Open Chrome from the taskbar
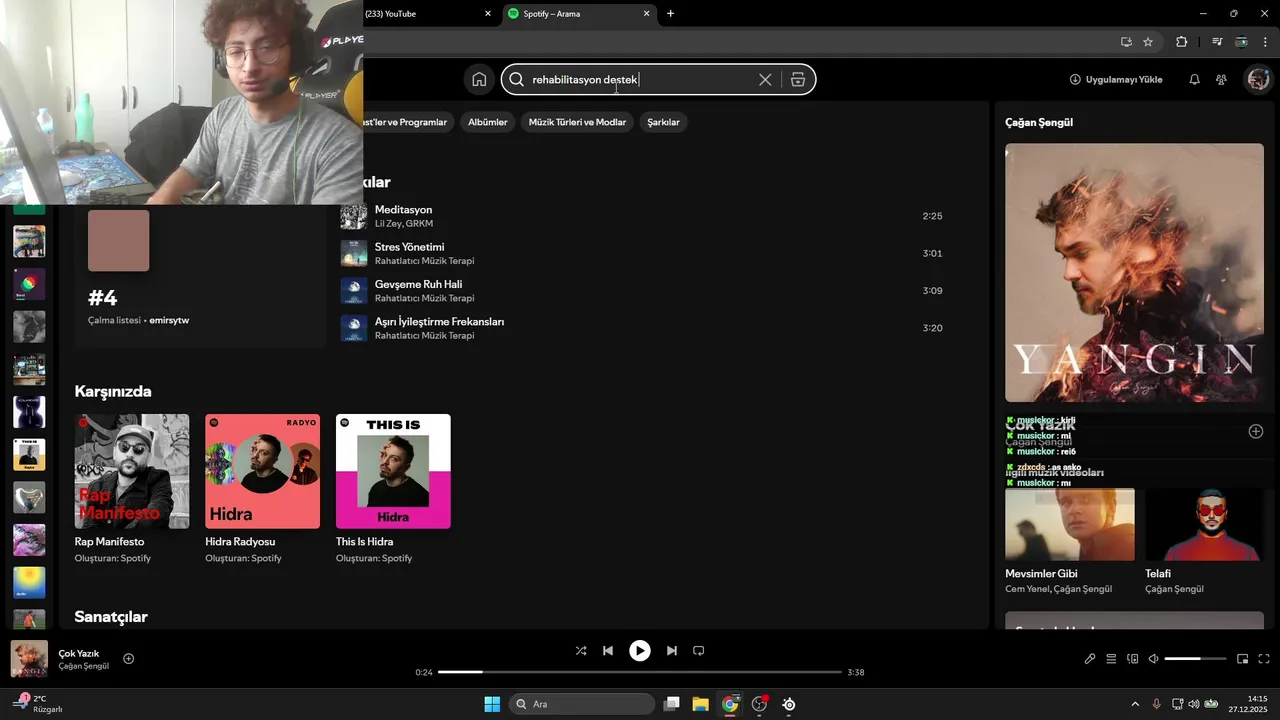 tap(730, 704)
